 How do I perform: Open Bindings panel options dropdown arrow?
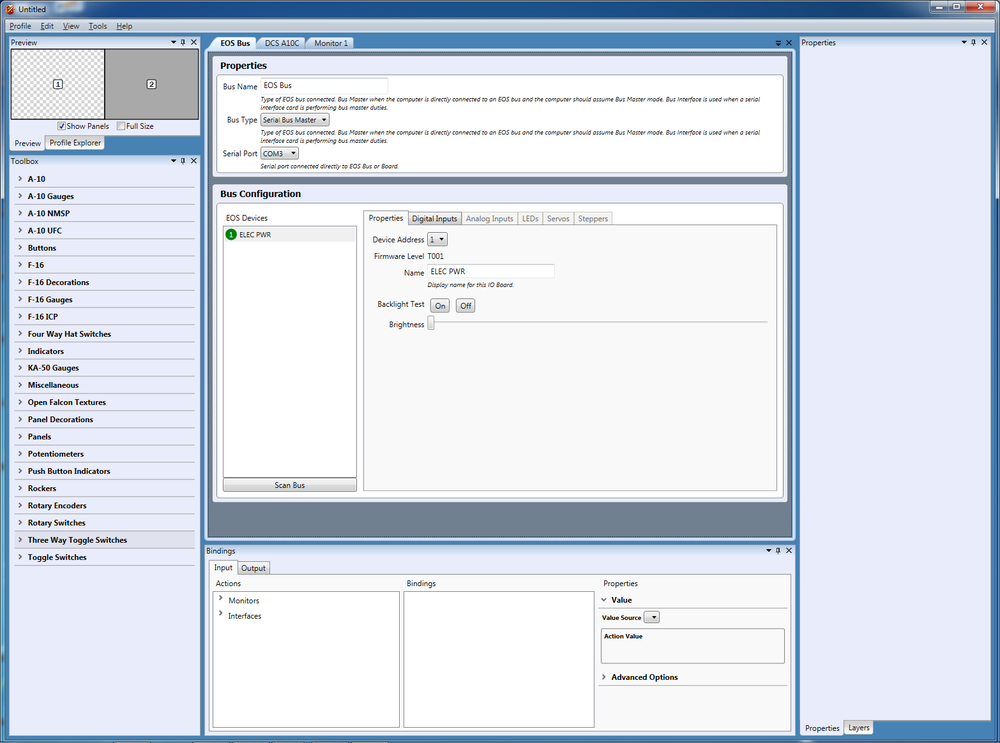coord(768,550)
